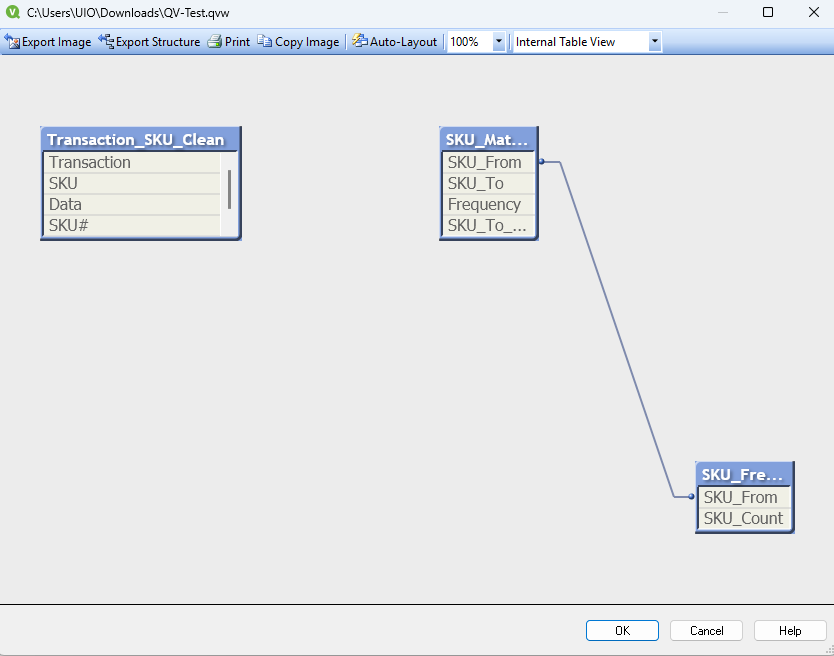Click the Data field in Transaction_SKU_Clean

(x=131, y=204)
